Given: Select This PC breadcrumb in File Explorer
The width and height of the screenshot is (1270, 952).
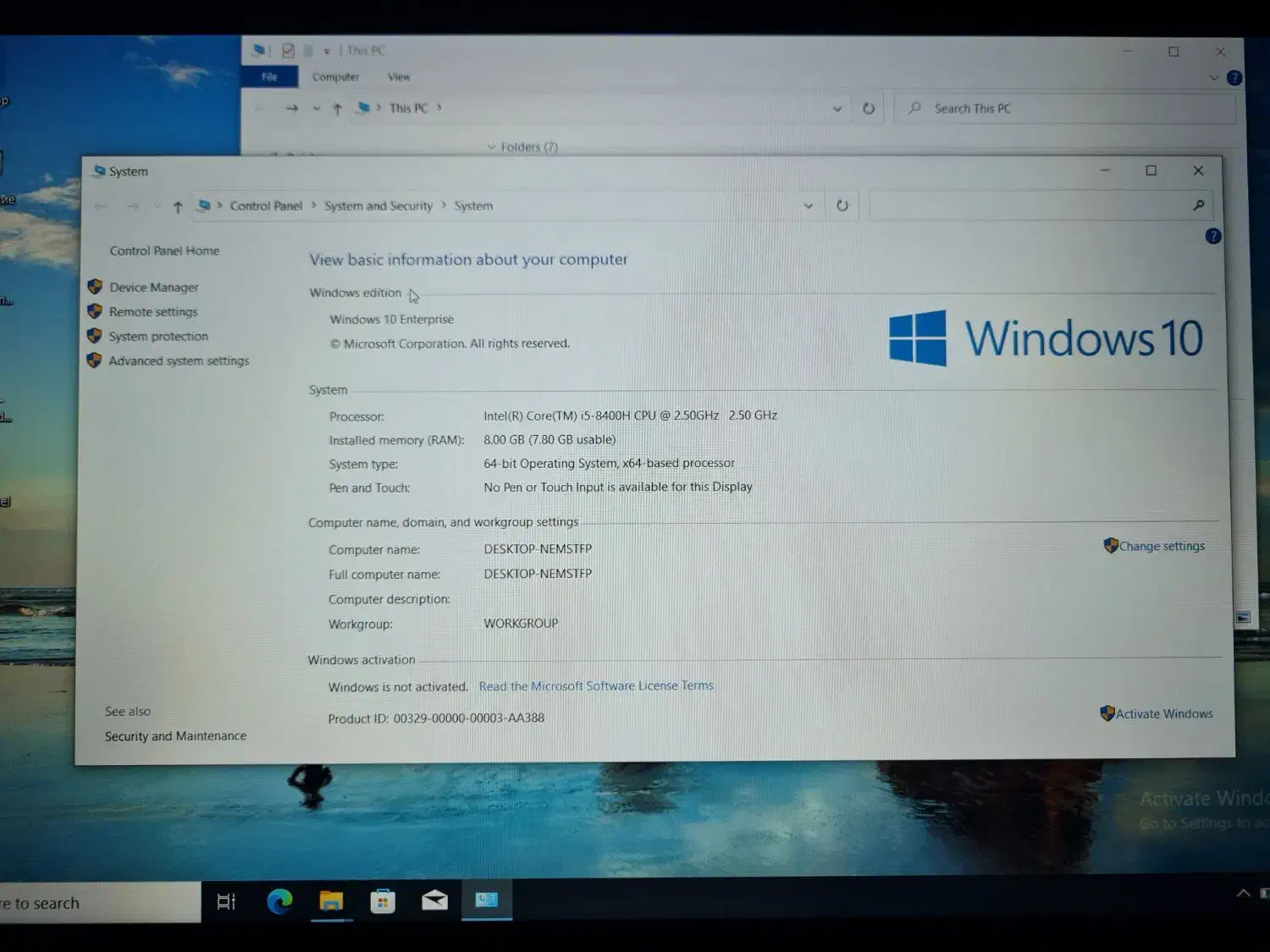Looking at the screenshot, I should (408, 108).
